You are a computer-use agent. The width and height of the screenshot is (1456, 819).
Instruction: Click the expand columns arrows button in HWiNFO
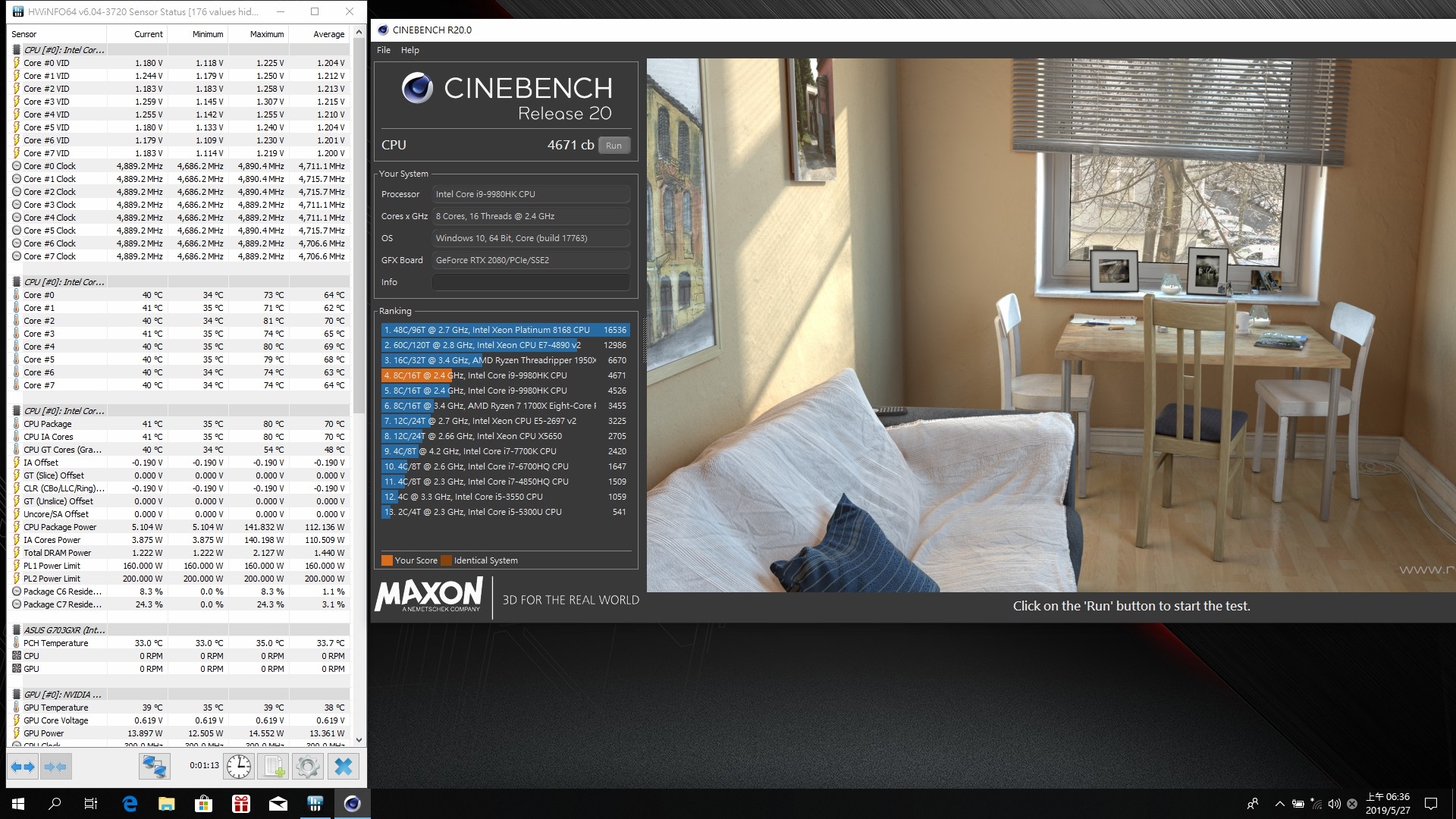[23, 767]
